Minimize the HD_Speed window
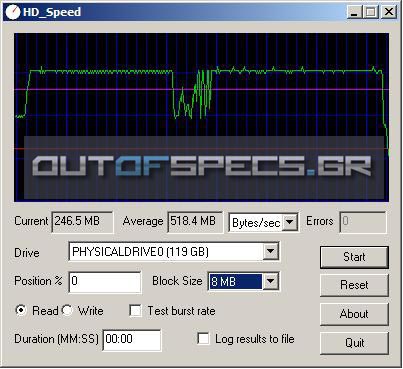 tap(354, 12)
